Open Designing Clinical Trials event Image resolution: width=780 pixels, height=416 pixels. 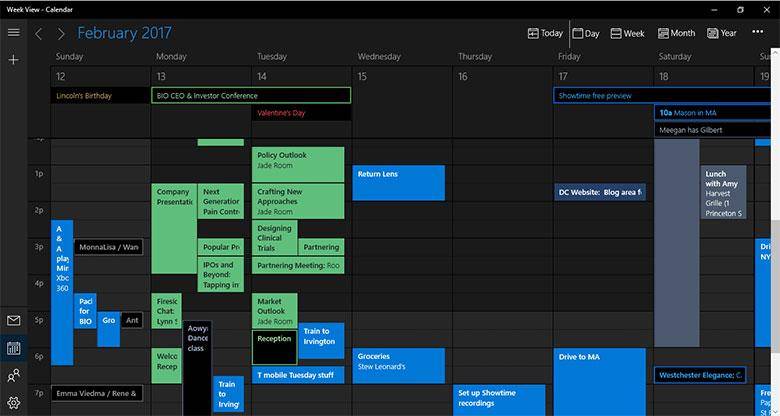275,237
